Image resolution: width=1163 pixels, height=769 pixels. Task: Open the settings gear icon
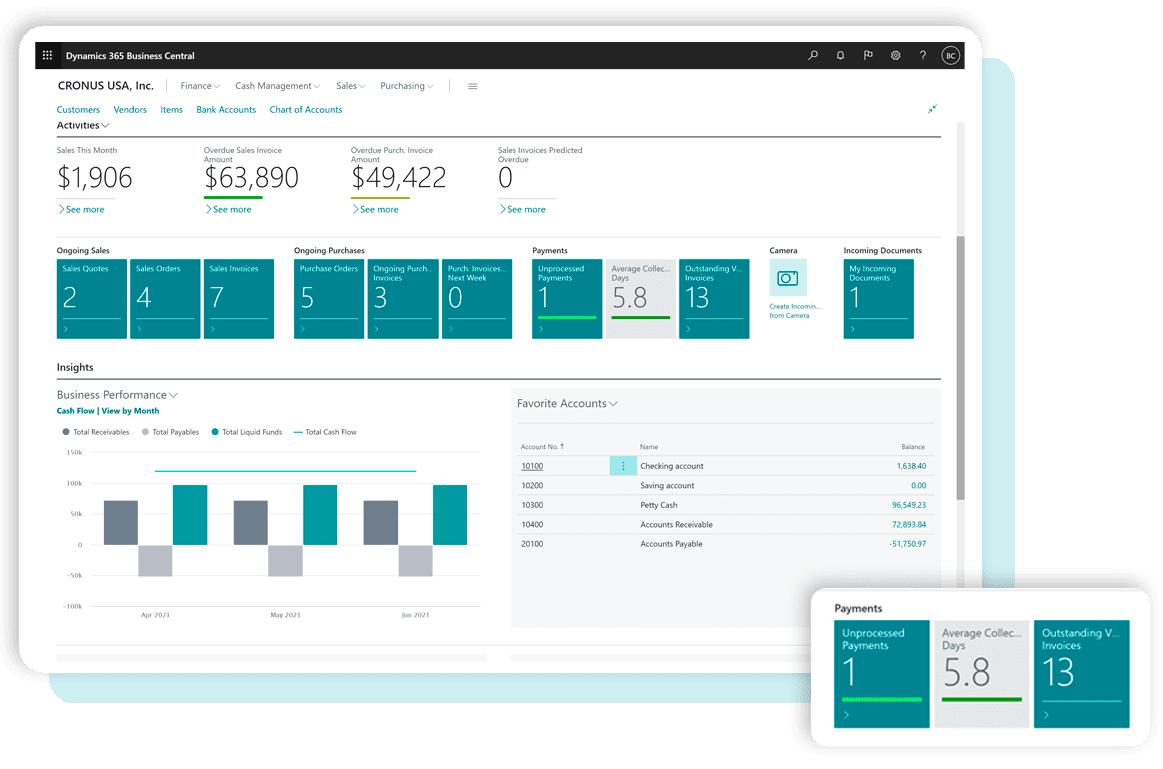pyautogui.click(x=895, y=55)
